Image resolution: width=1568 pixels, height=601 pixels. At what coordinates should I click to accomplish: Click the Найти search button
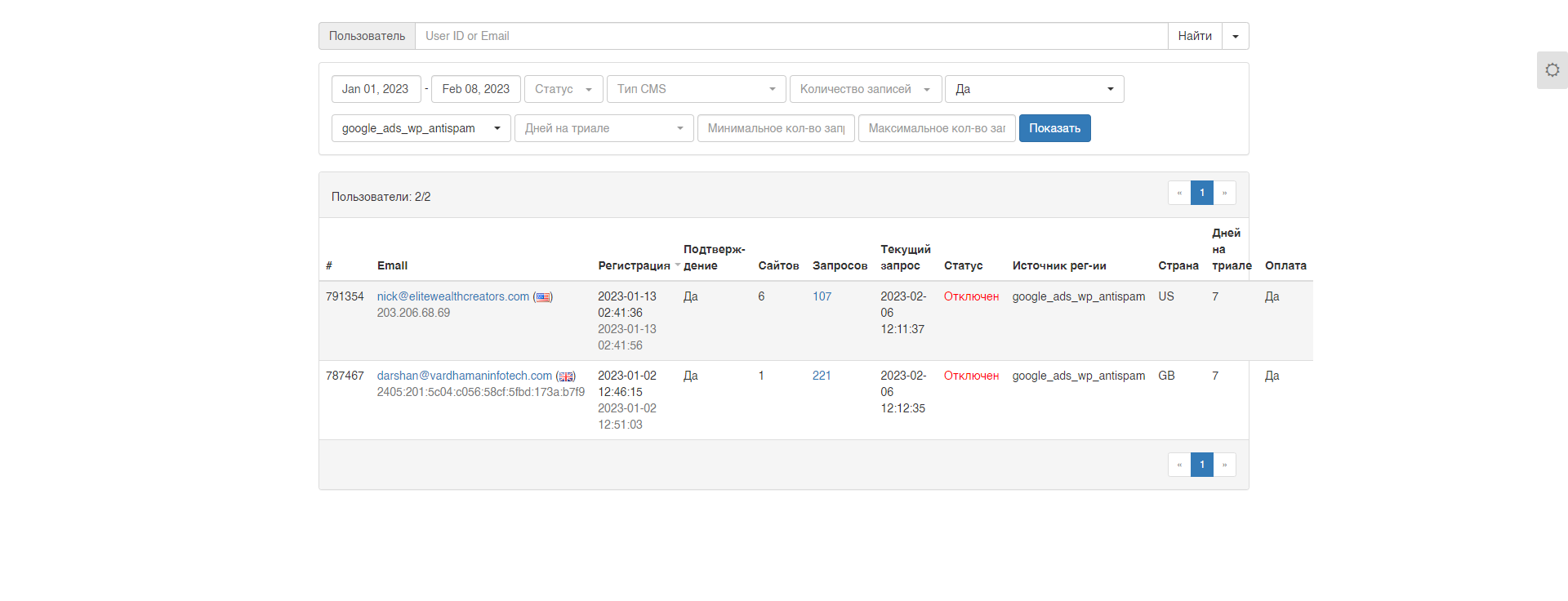pos(1194,36)
